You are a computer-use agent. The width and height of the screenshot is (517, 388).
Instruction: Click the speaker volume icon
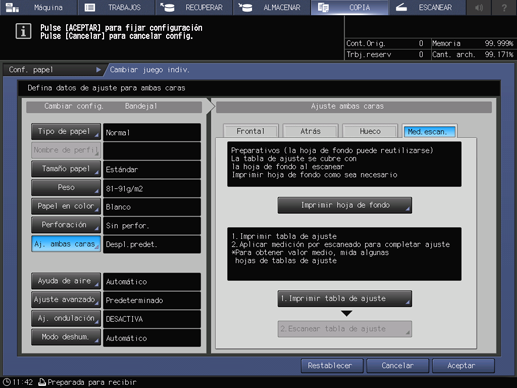tap(479, 7)
